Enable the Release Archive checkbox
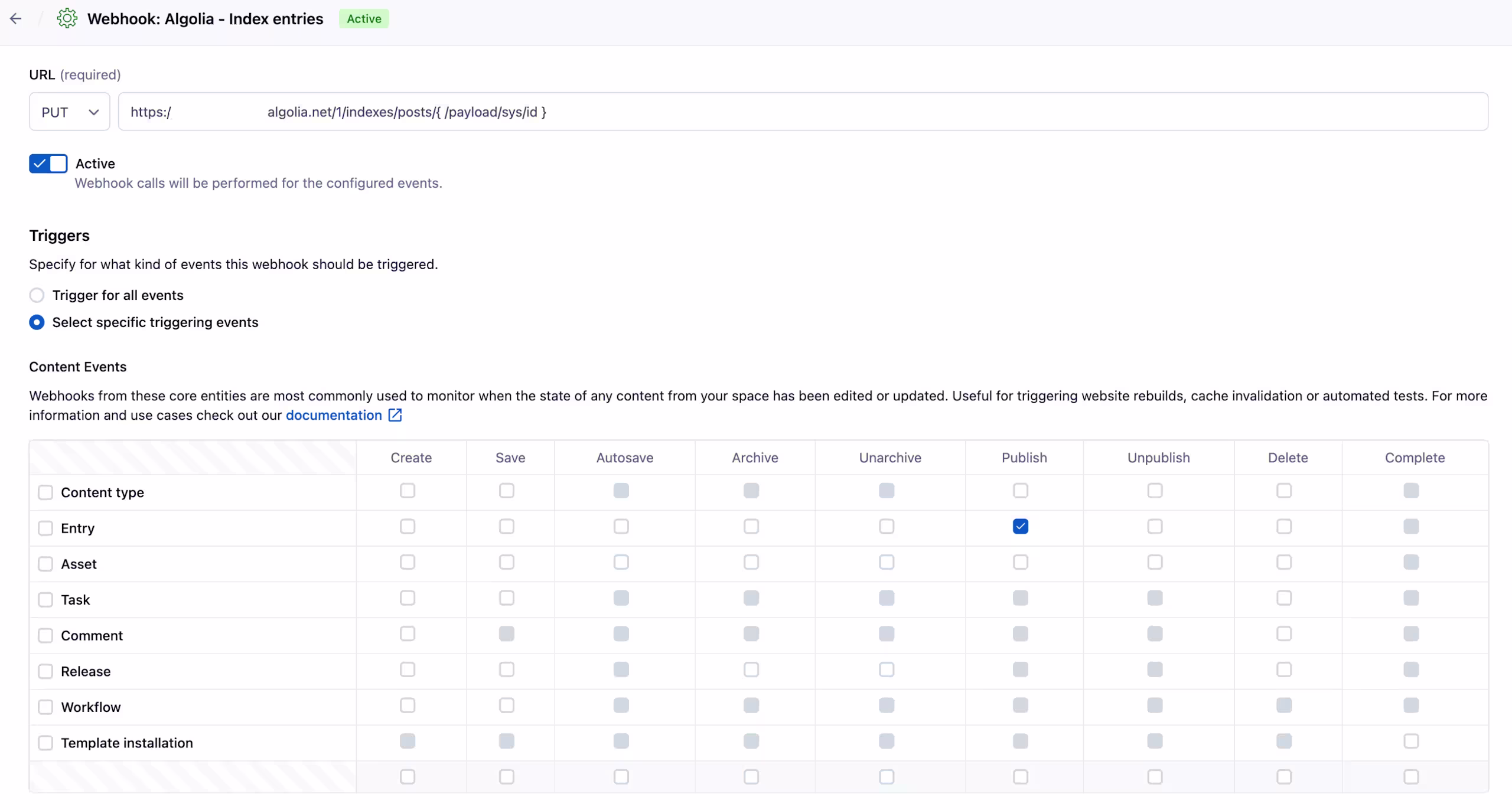1512x810 pixels. click(751, 669)
